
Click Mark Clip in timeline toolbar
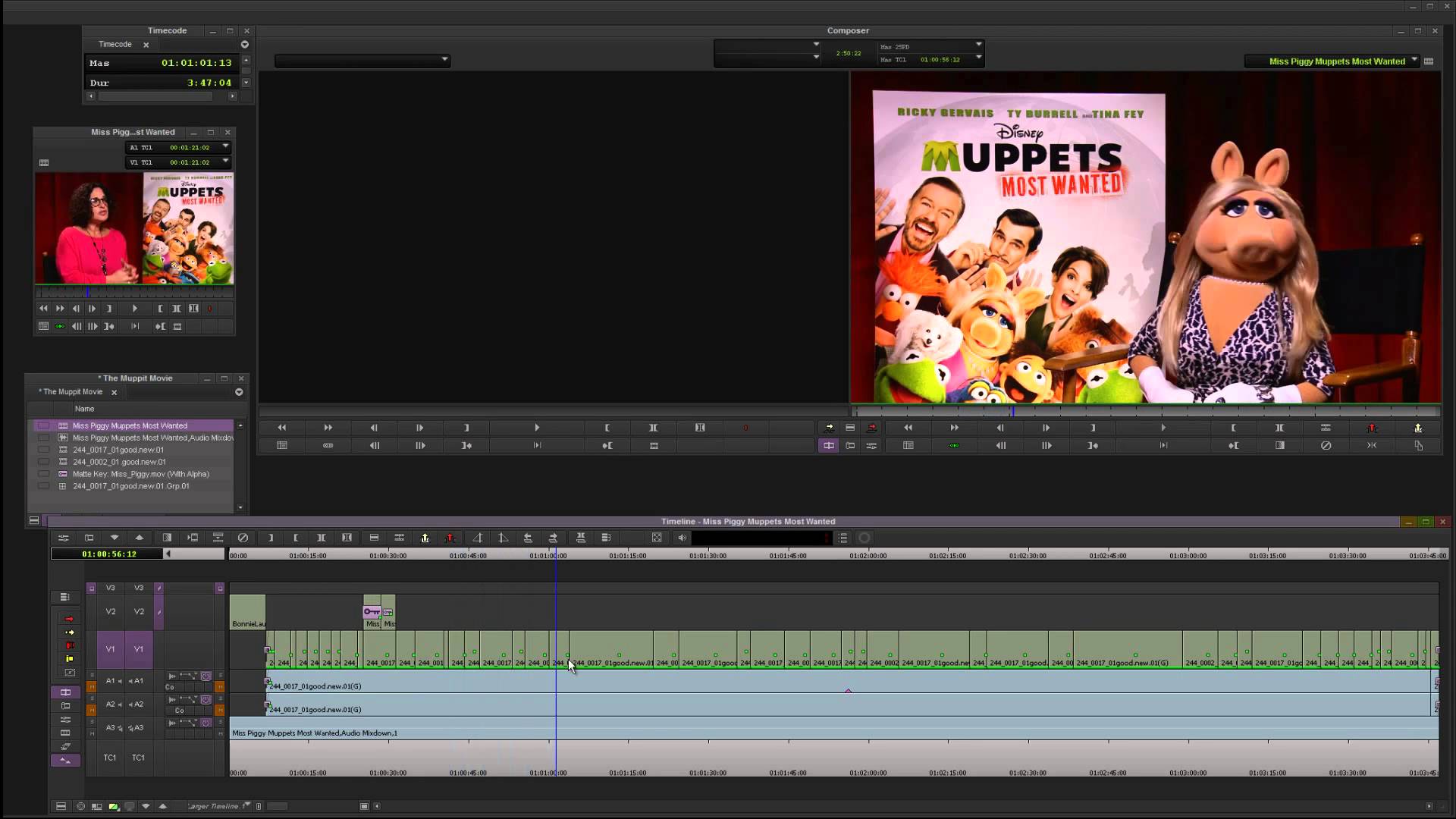[x=321, y=538]
